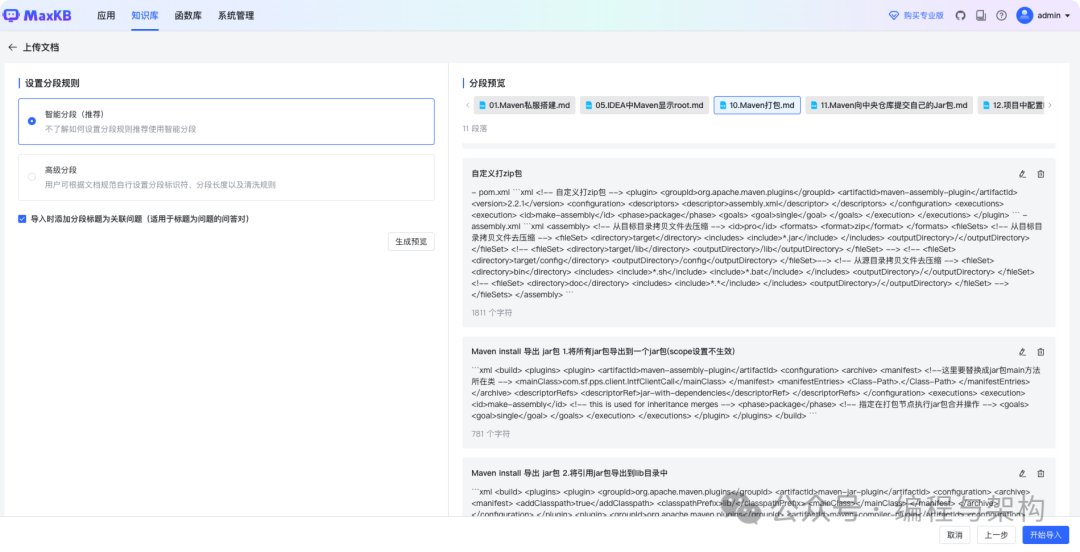Edit the 自定义打zip包 segment
The image size is (1080, 552).
[1022, 174]
